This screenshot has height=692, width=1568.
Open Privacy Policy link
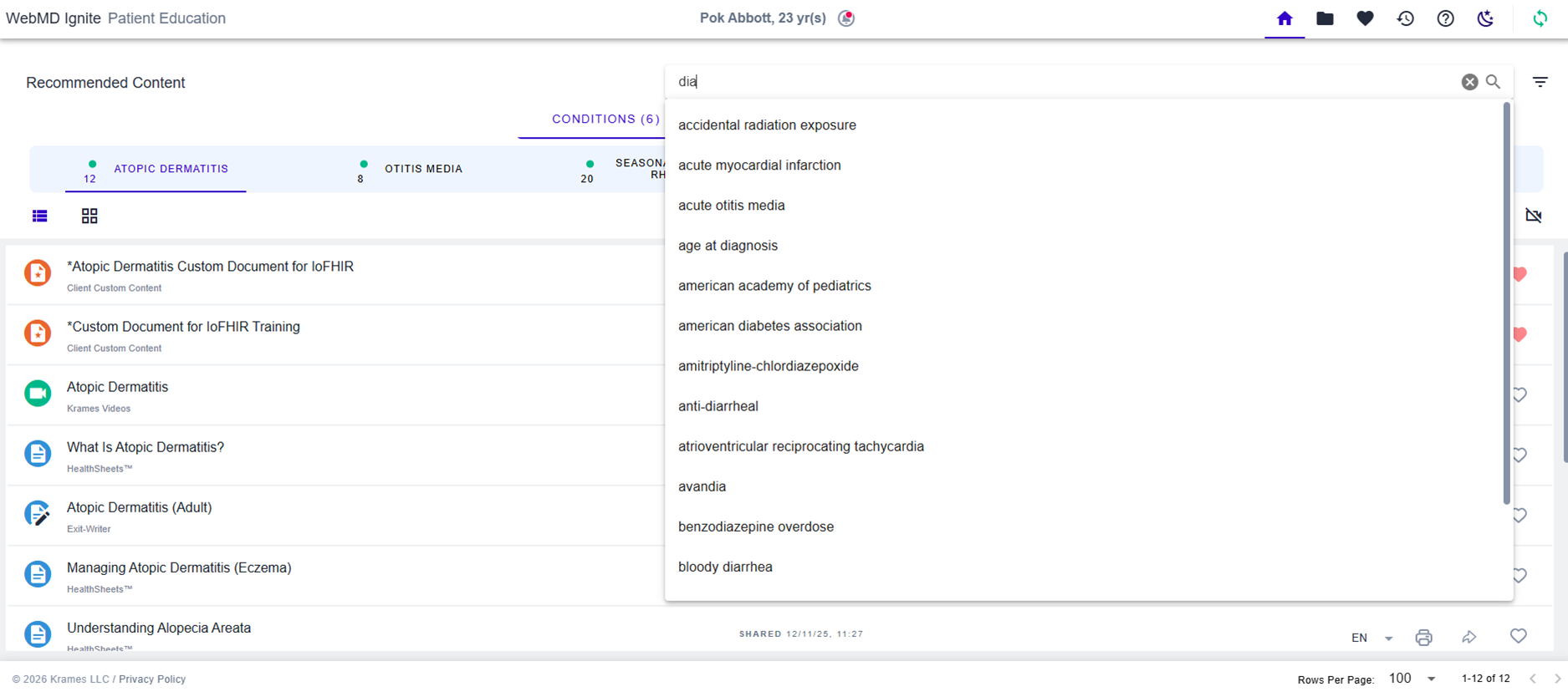pos(152,679)
